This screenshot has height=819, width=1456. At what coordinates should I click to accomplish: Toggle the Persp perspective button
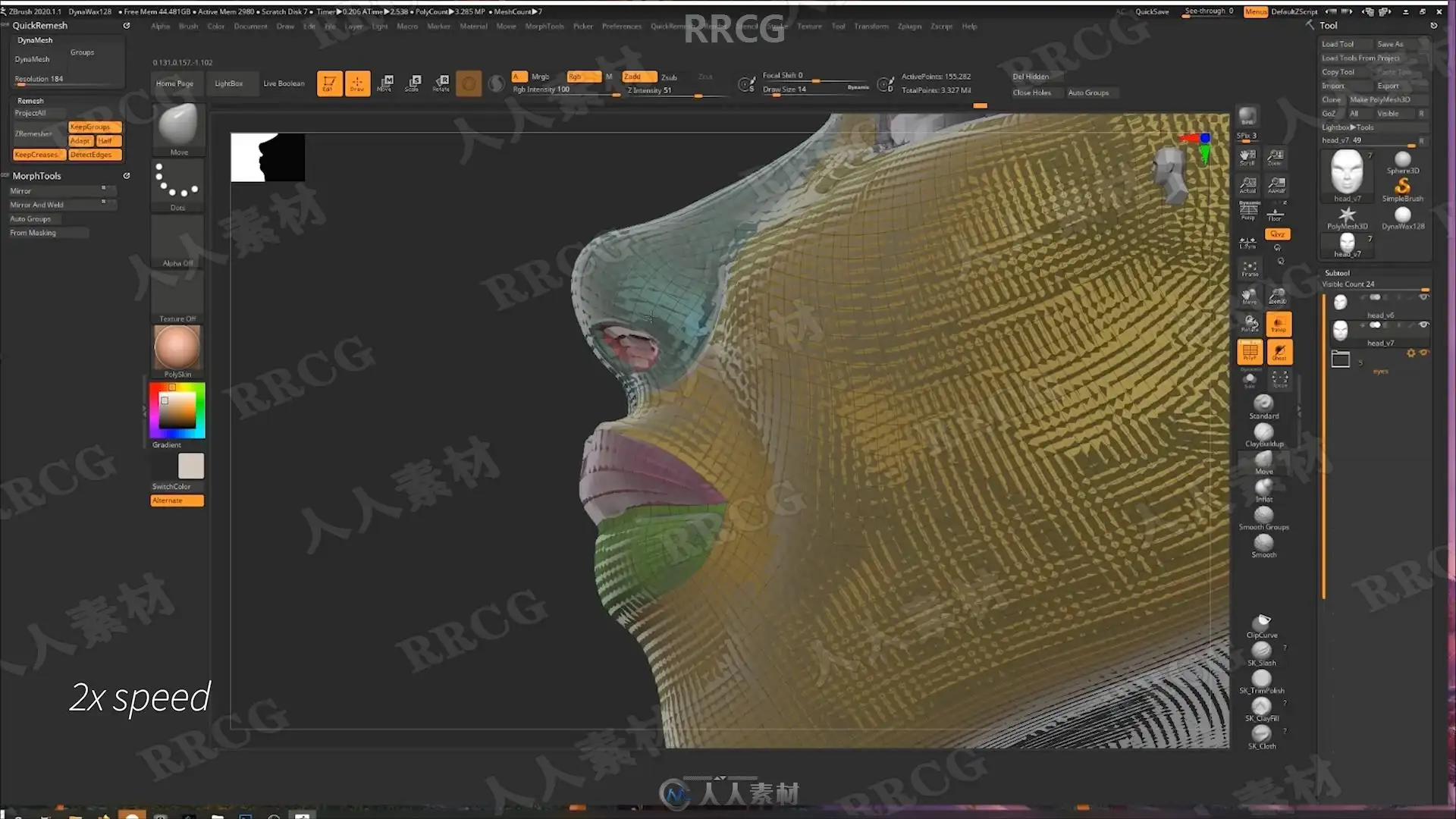[1248, 212]
